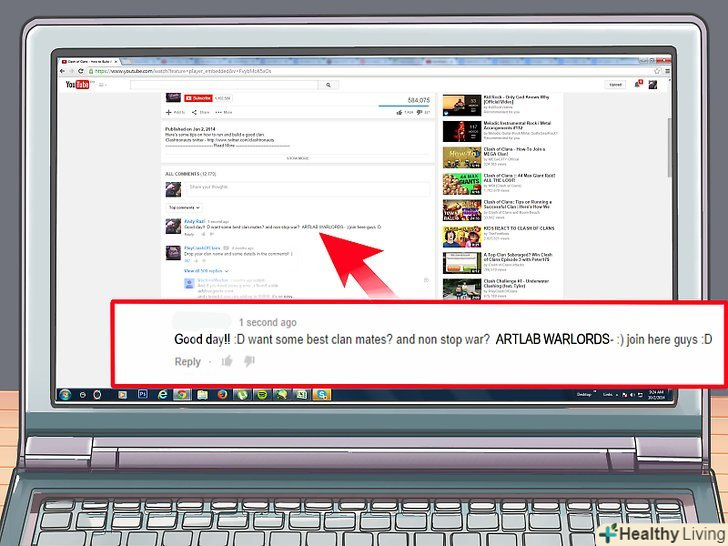Open the YouTube guide menu icon
Viewport: 728px width, 546px height.
(103, 85)
